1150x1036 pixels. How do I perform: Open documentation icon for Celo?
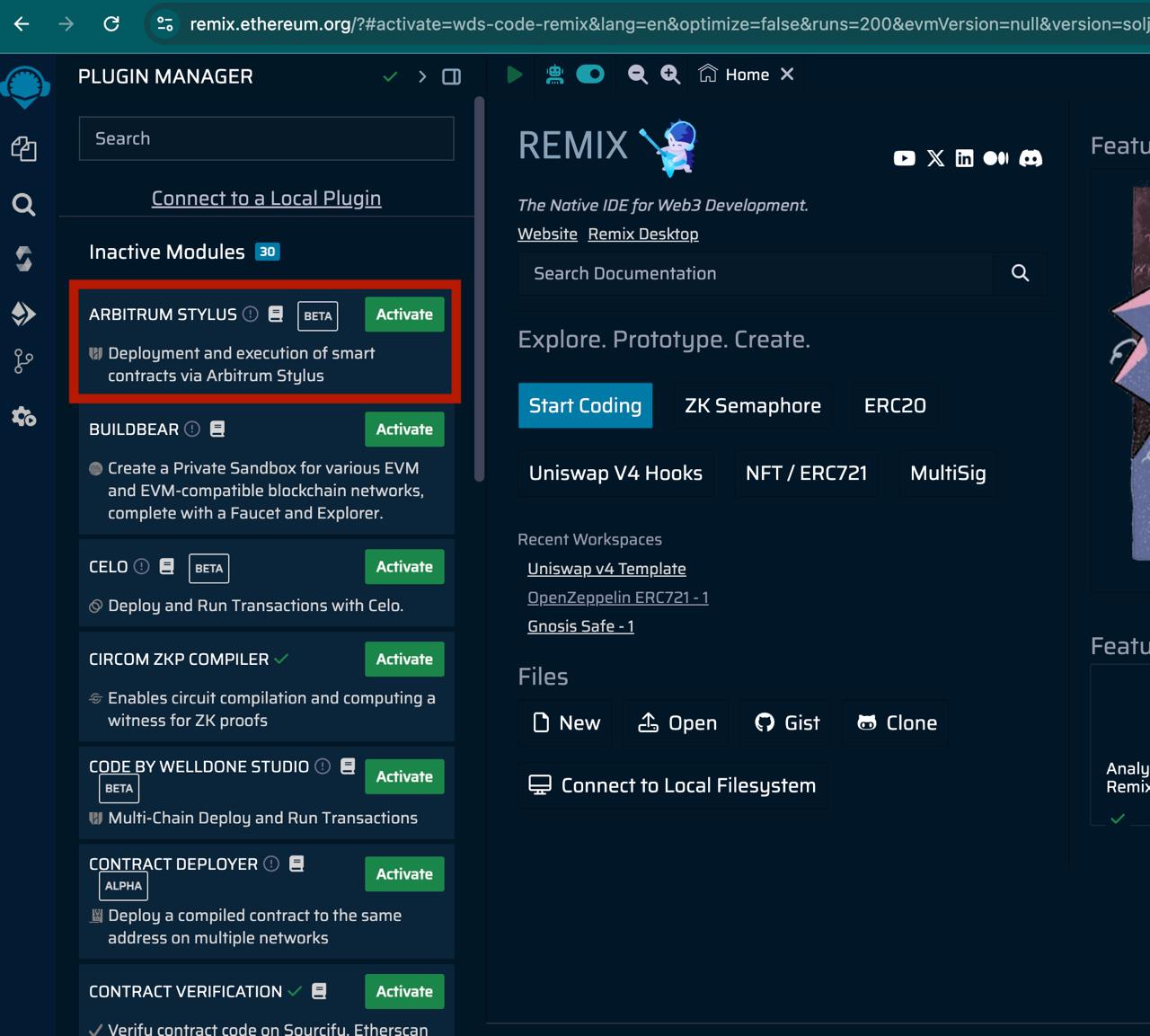point(167,566)
